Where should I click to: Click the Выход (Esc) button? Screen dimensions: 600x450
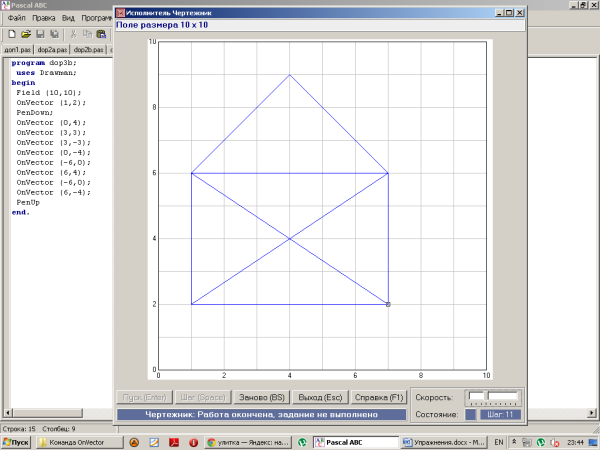[320, 396]
